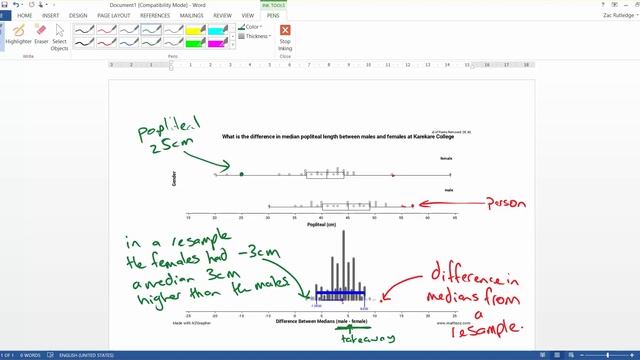Open the HOME tab

pyautogui.click(x=24, y=16)
